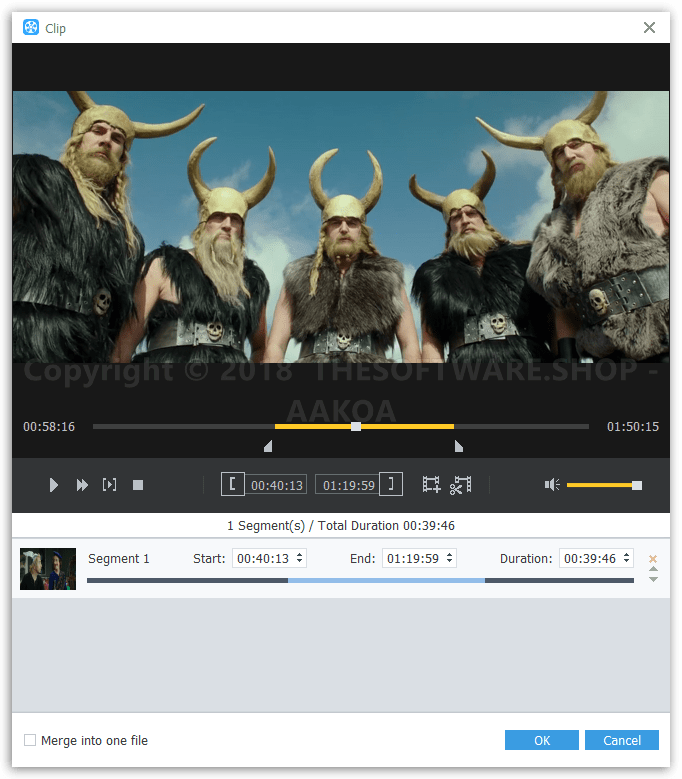Click the playhead on the timeline
Viewport: 682px width, 779px height.
[356, 426]
